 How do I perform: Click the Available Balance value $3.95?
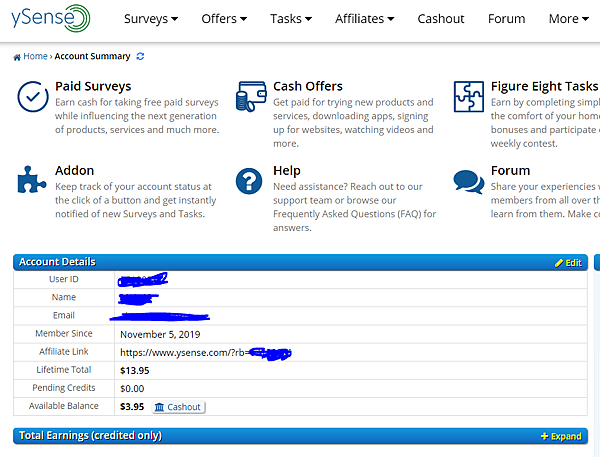pos(132,407)
